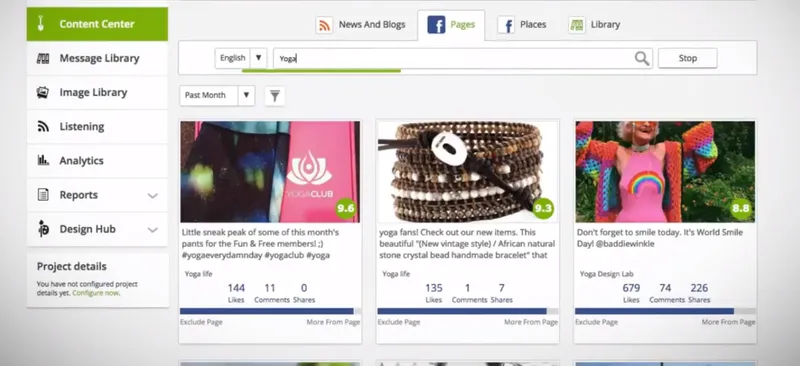The image size is (800, 366).
Task: Exclude Page on the World Smile Day post
Action: [x=596, y=322]
